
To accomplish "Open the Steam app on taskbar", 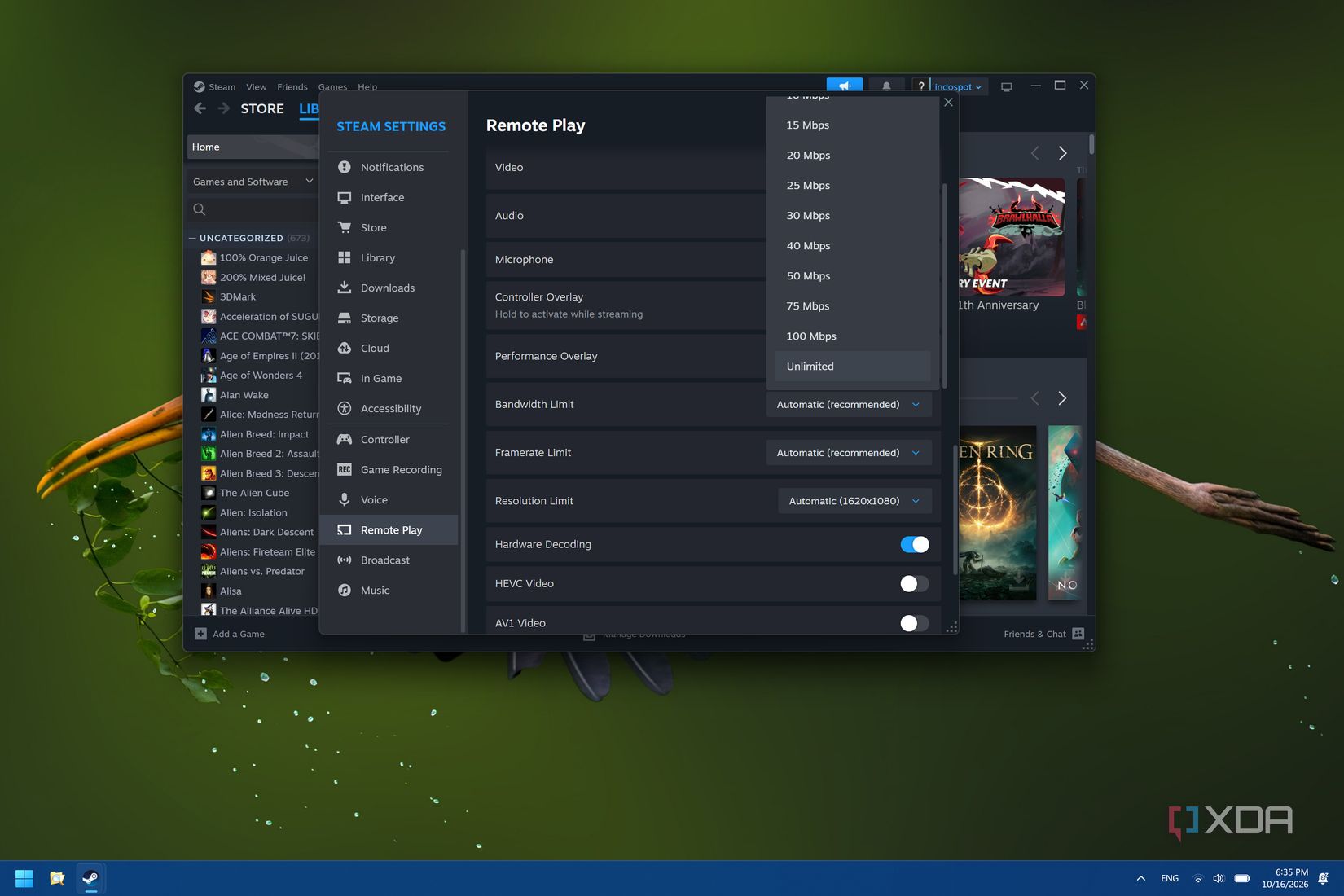I will pyautogui.click(x=90, y=878).
